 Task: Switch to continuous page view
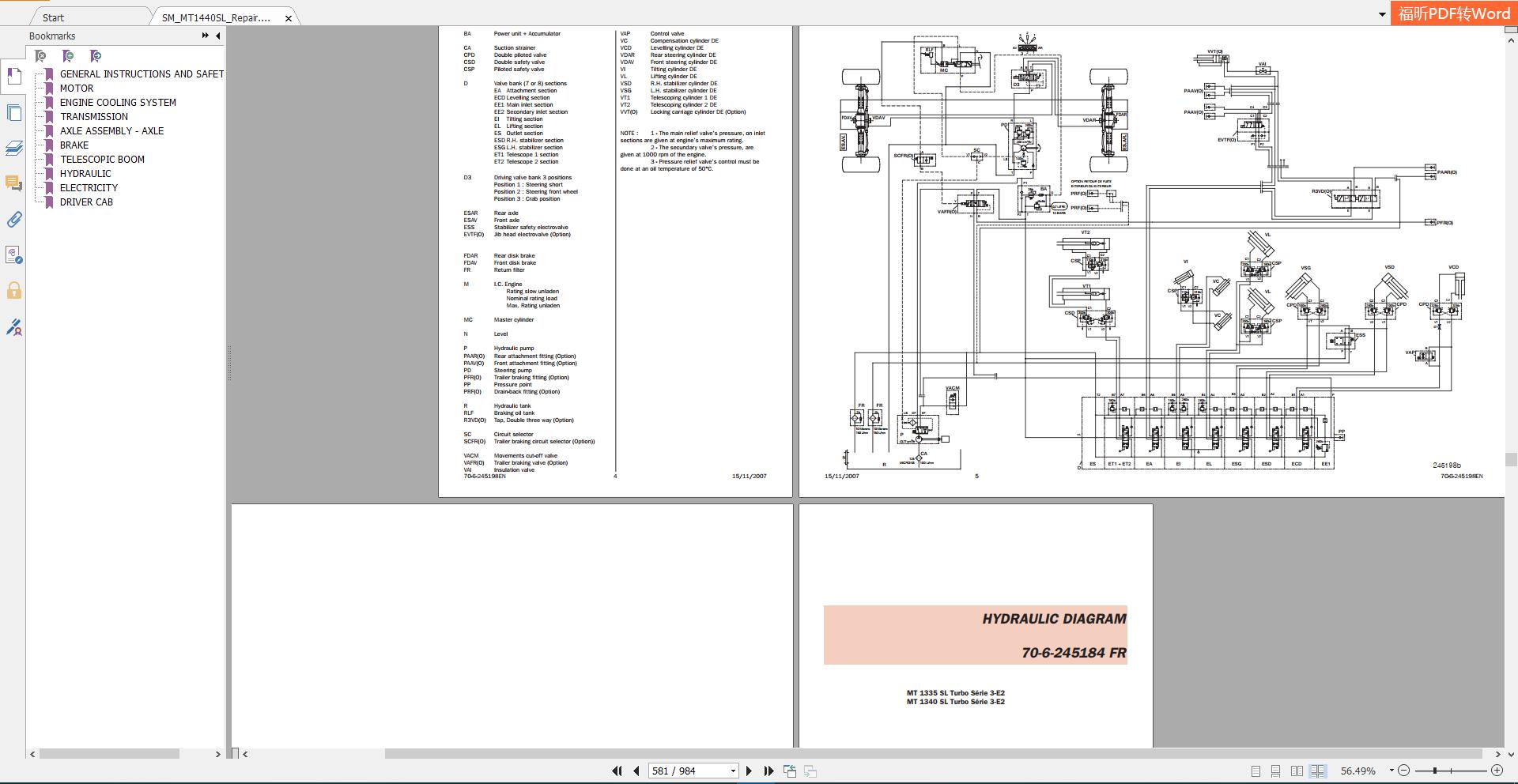point(1275,771)
